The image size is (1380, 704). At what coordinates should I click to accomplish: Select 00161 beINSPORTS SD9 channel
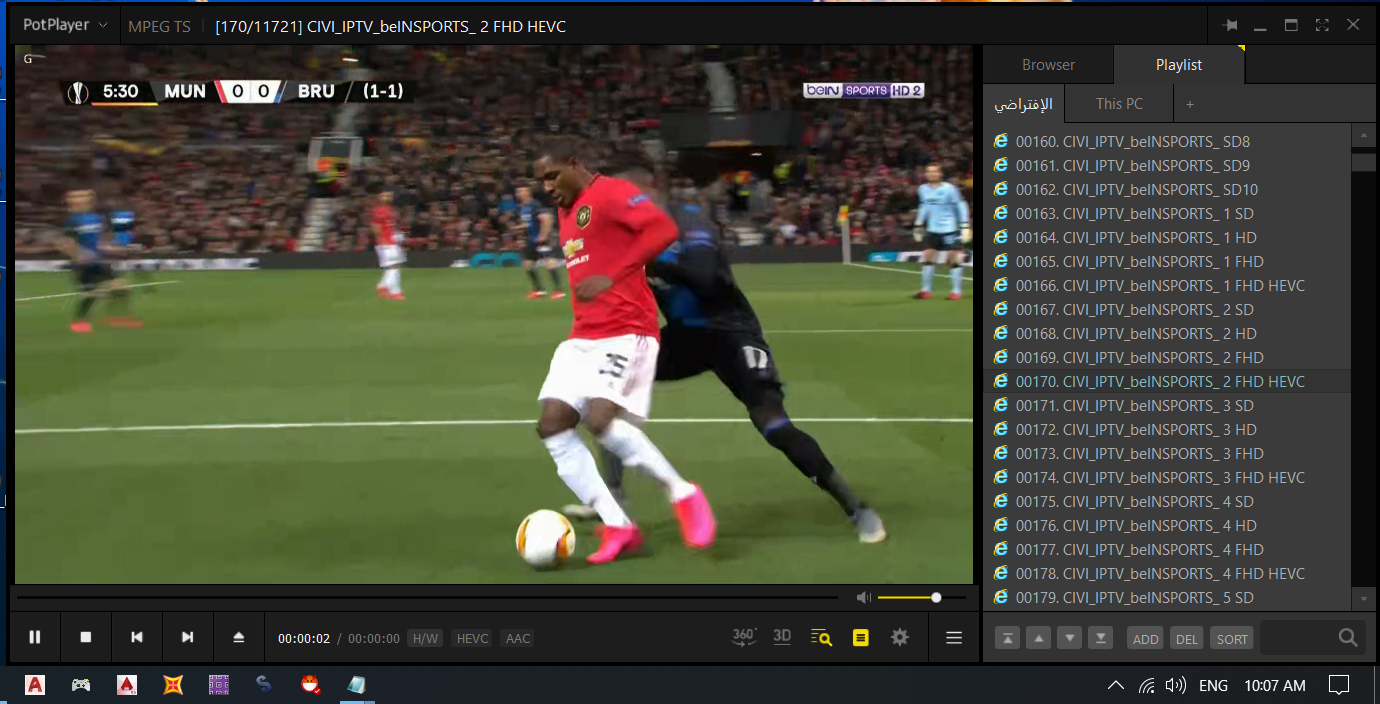click(x=1167, y=166)
